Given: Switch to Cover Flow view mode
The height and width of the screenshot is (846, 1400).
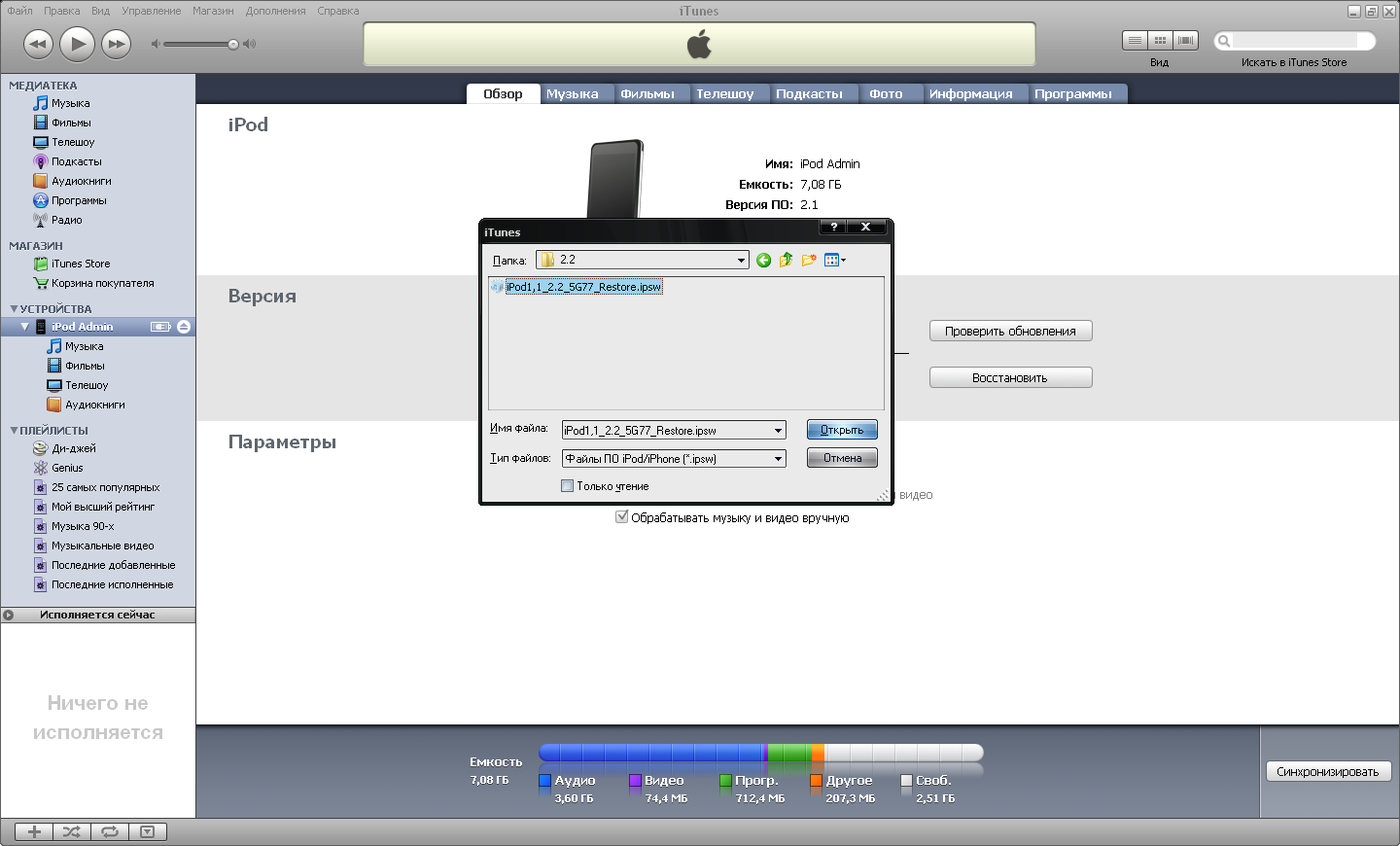Looking at the screenshot, I should tap(1185, 40).
